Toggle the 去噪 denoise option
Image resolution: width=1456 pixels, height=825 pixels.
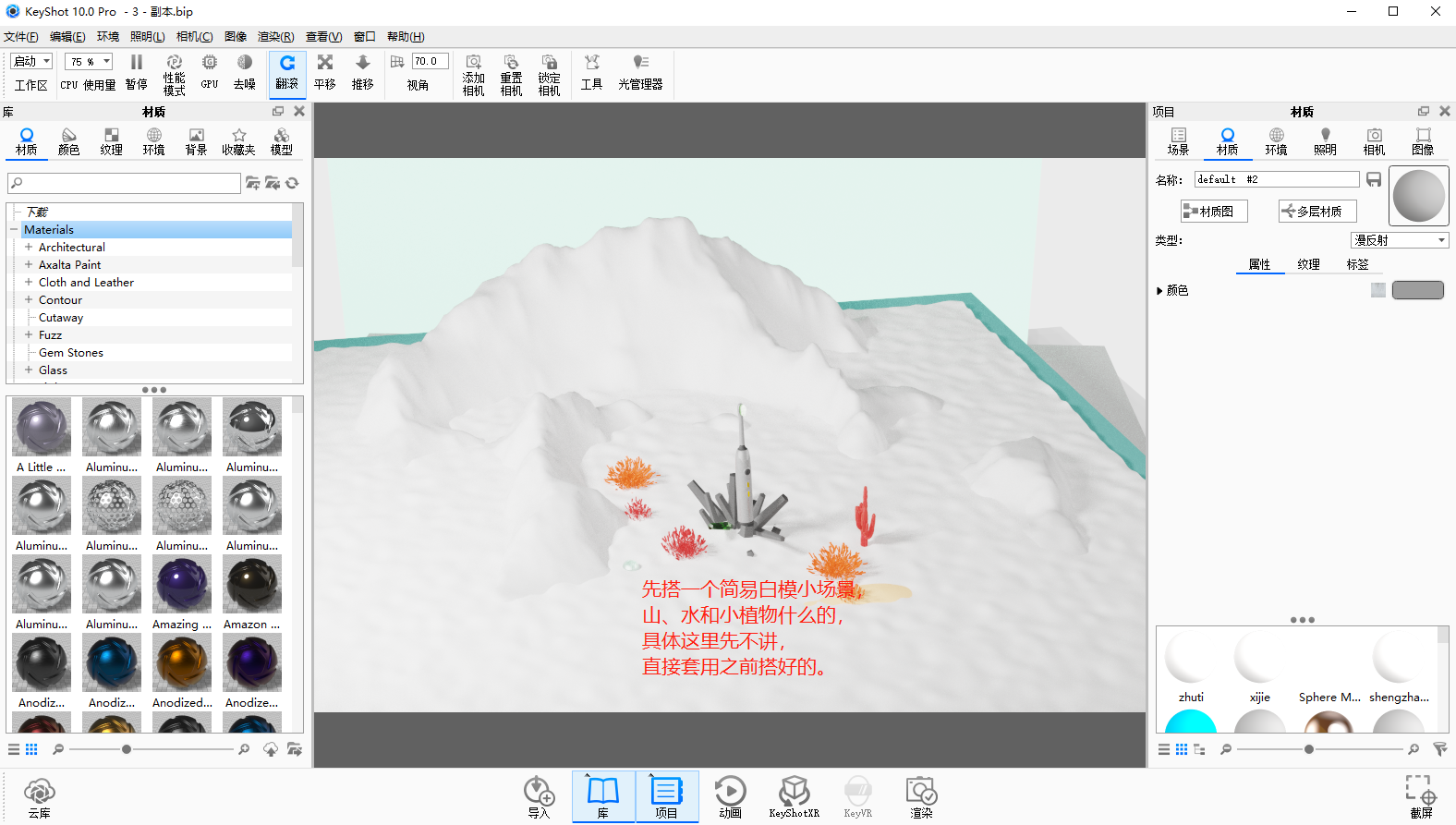click(x=244, y=73)
